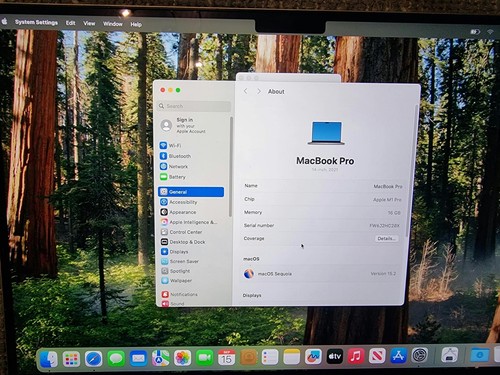500x375 pixels.
Task: Open Sound settings in sidebar
Action: [x=173, y=303]
